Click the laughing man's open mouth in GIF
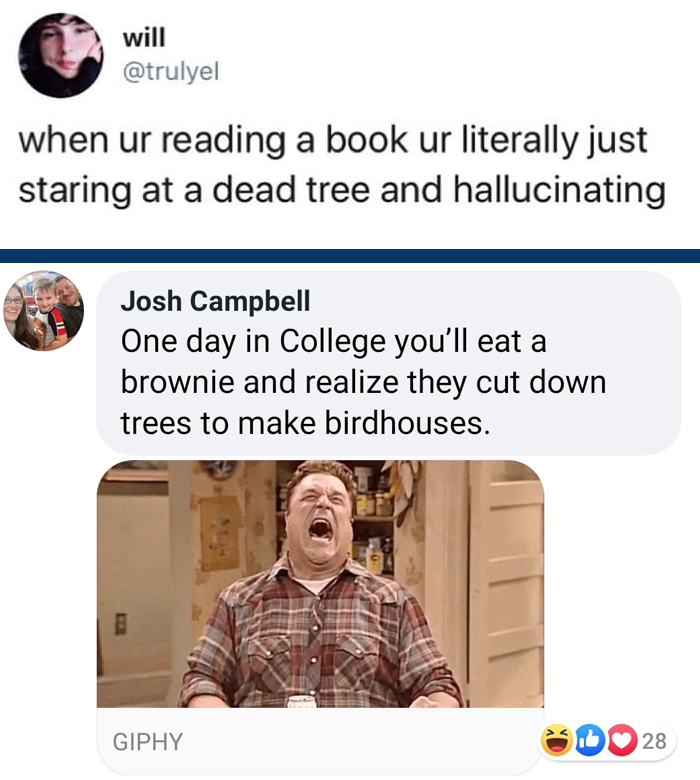The width and height of the screenshot is (700, 780). [321, 530]
